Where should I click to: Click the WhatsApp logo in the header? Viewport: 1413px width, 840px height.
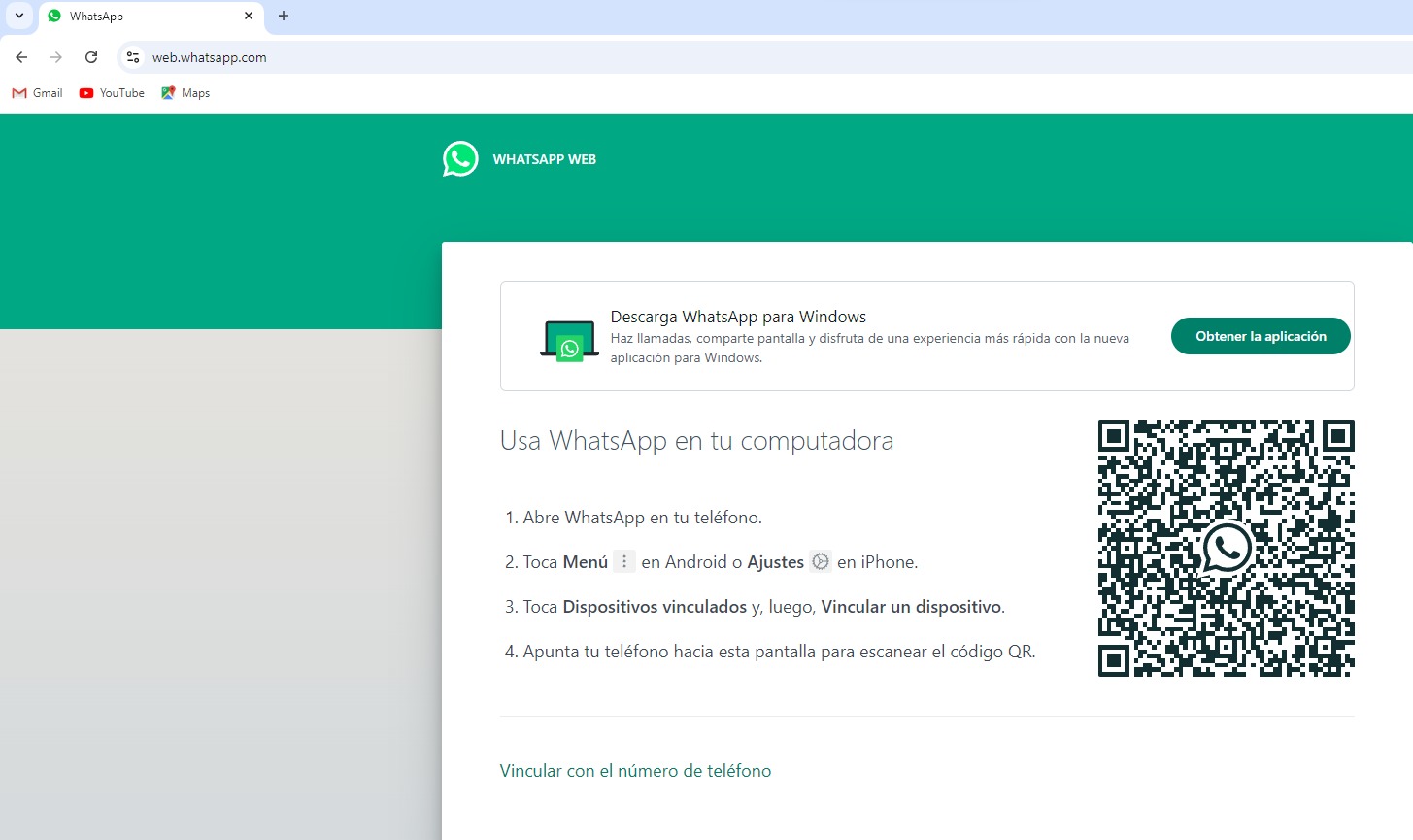[459, 158]
